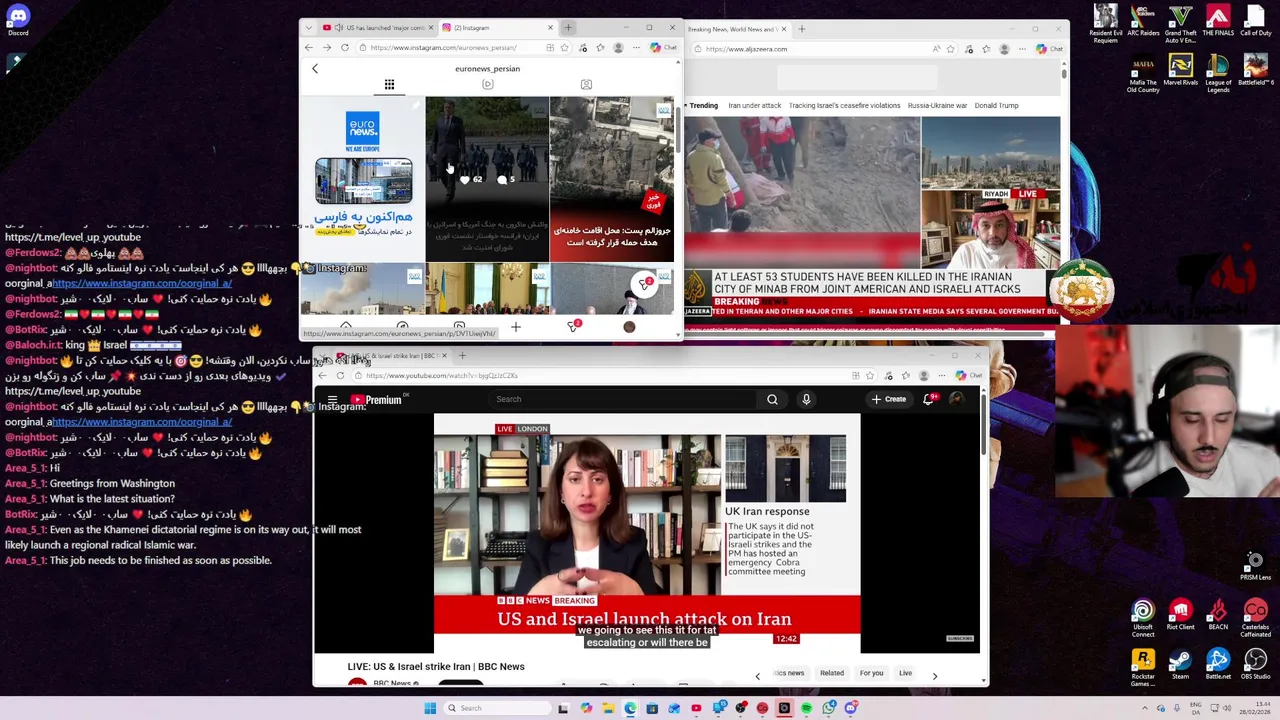1280x720 pixels.
Task: Open Marvel Rivals desktop shortcut
Action: pyautogui.click(x=1180, y=71)
